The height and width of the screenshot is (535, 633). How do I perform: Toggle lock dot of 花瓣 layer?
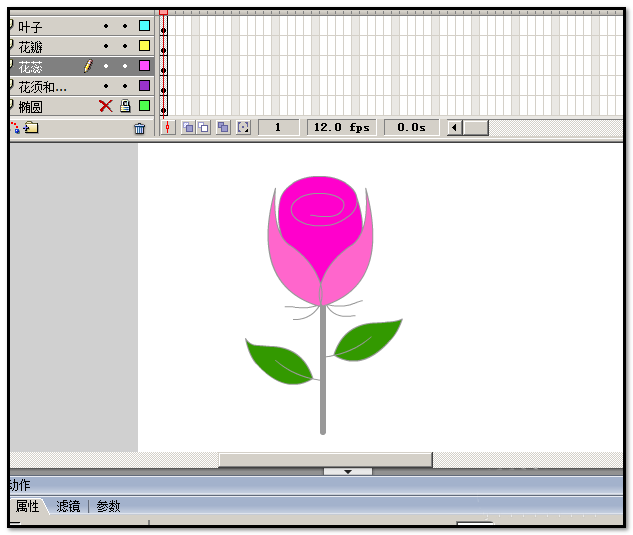[125, 46]
